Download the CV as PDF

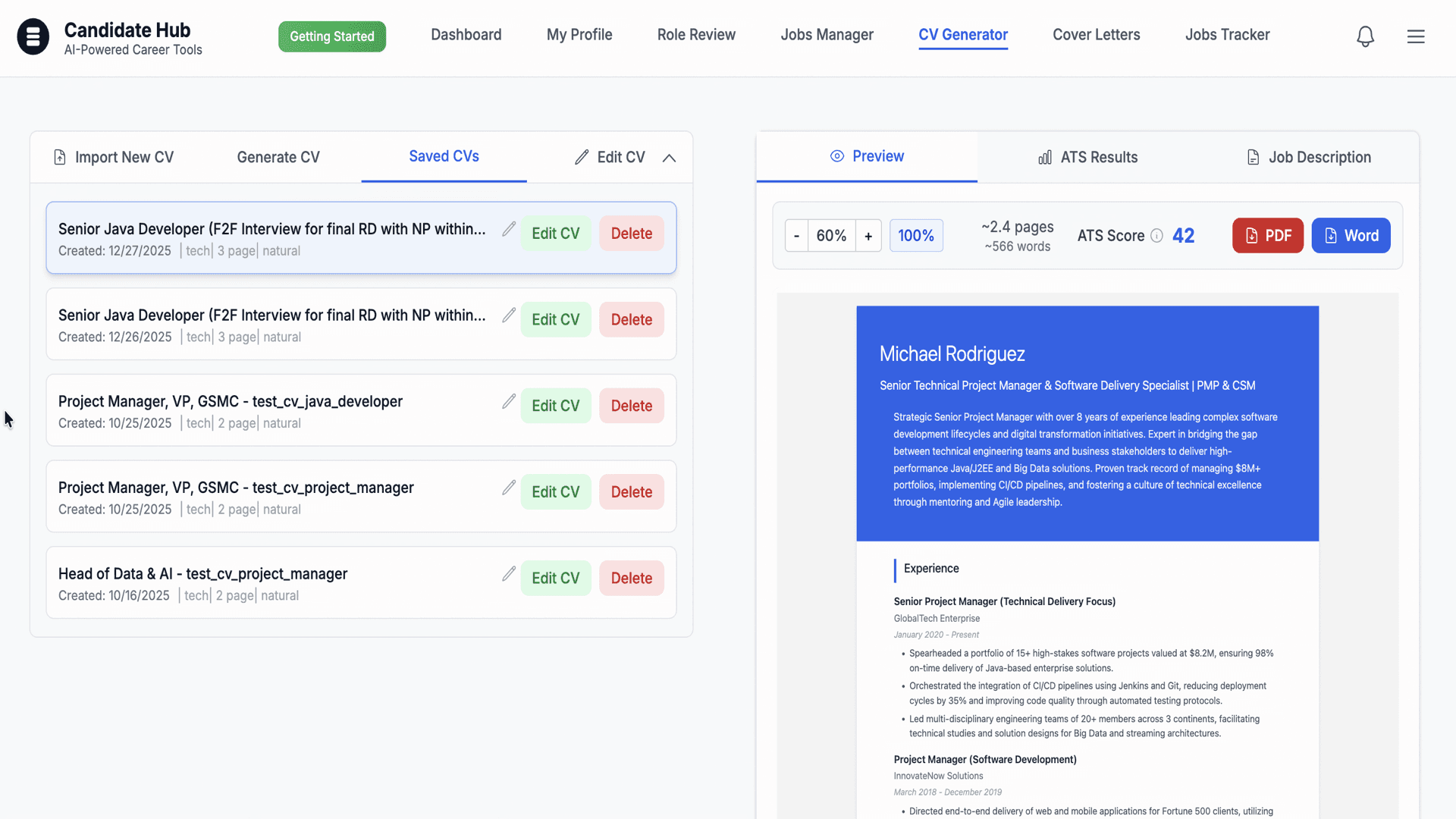point(1268,236)
